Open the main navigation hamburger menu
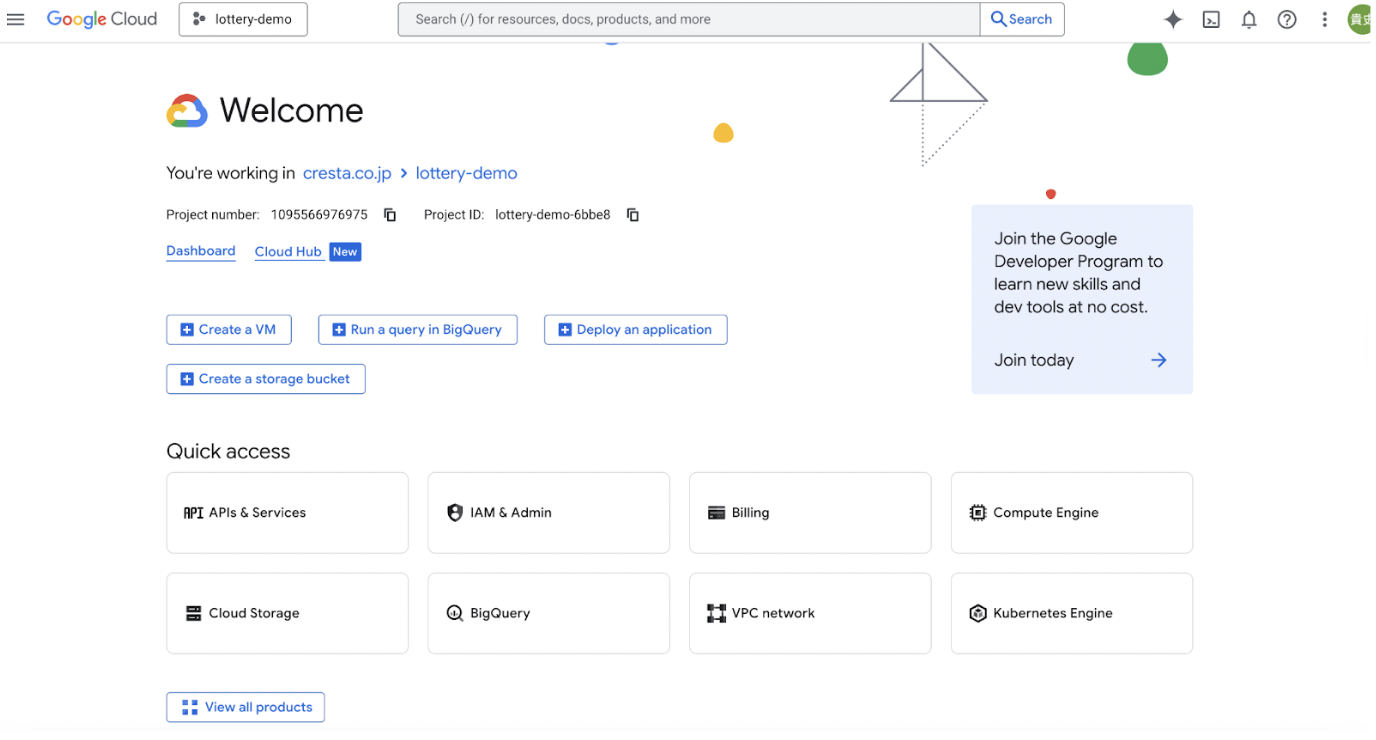The height and width of the screenshot is (740, 1376). (x=15, y=19)
